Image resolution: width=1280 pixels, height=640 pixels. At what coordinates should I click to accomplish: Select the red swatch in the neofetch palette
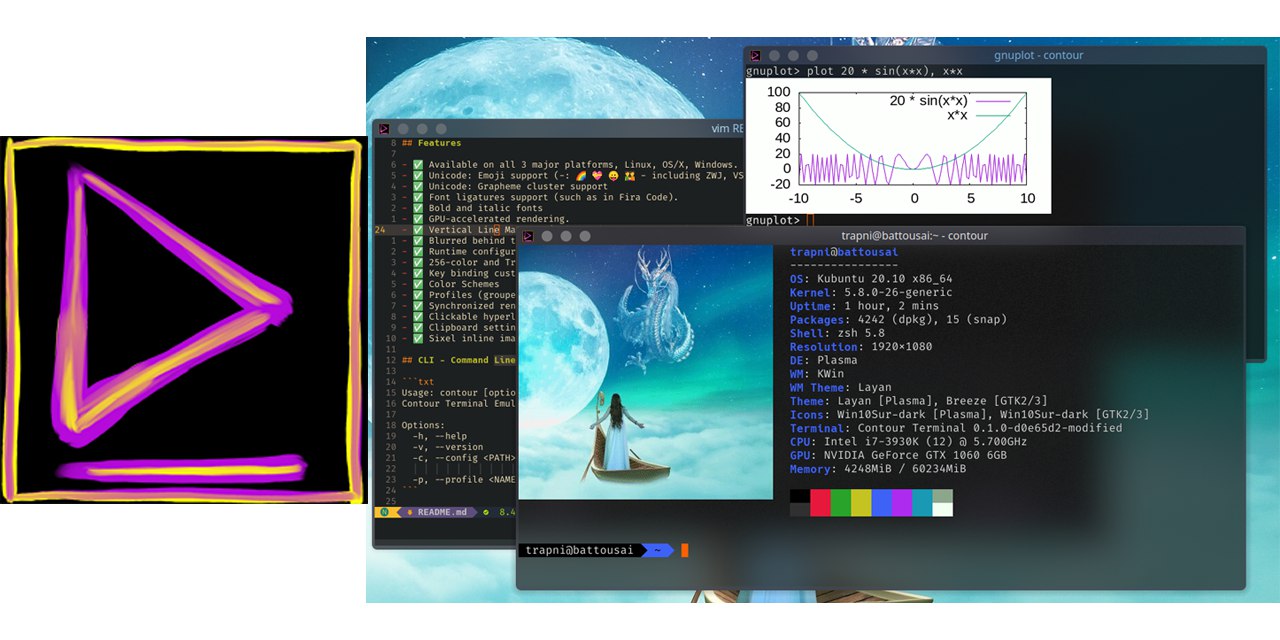(820, 502)
